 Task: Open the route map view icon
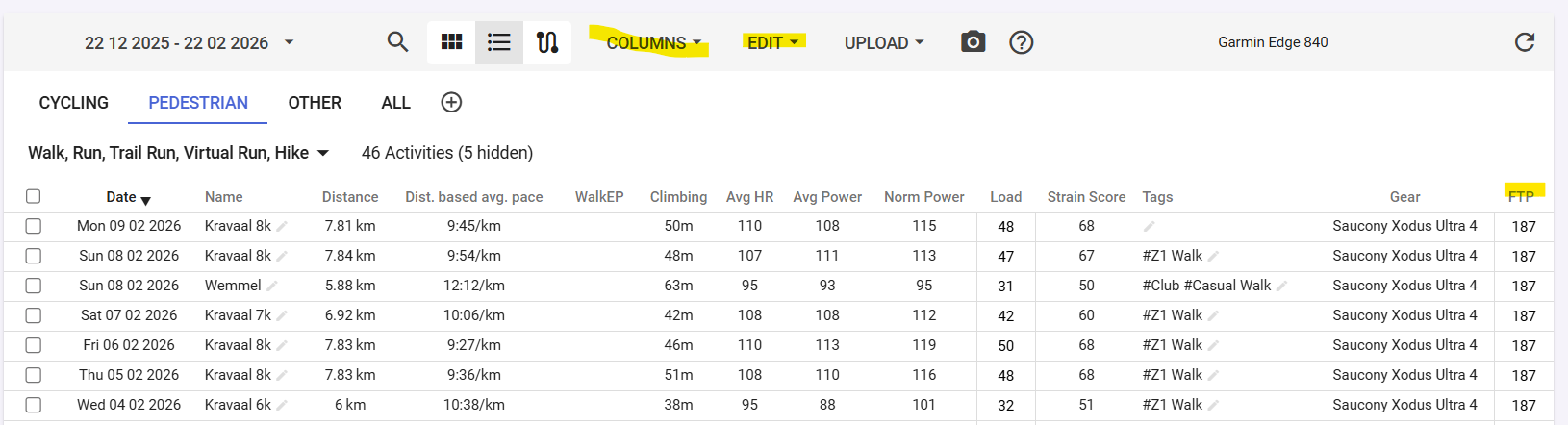547,42
